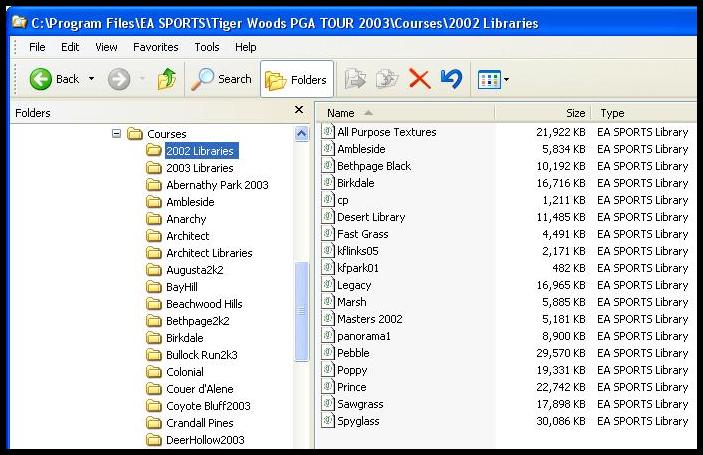The height and width of the screenshot is (455, 703).
Task: Sort by the Type column header
Action: click(x=644, y=113)
